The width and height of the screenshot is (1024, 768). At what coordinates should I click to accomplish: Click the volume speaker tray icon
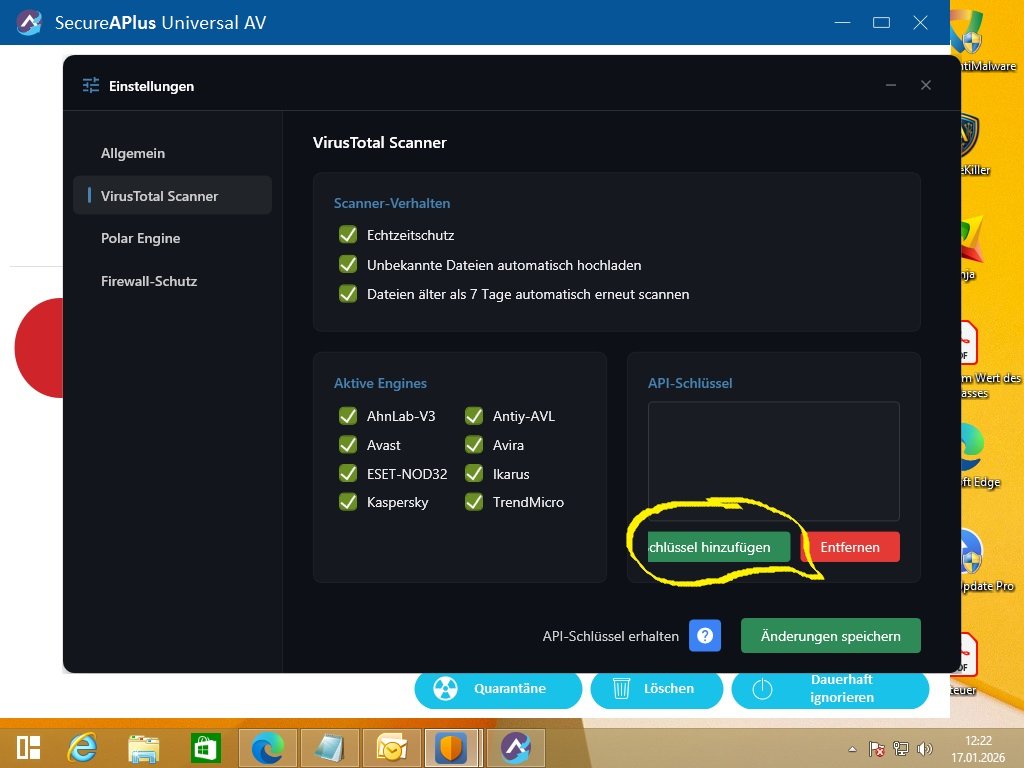pos(924,749)
